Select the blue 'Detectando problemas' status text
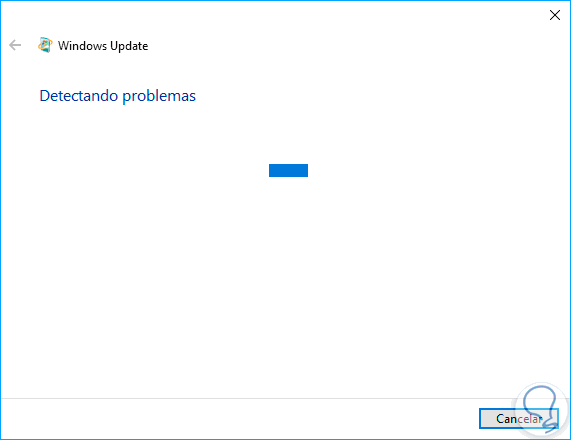This screenshot has width=571, height=440. point(118,96)
